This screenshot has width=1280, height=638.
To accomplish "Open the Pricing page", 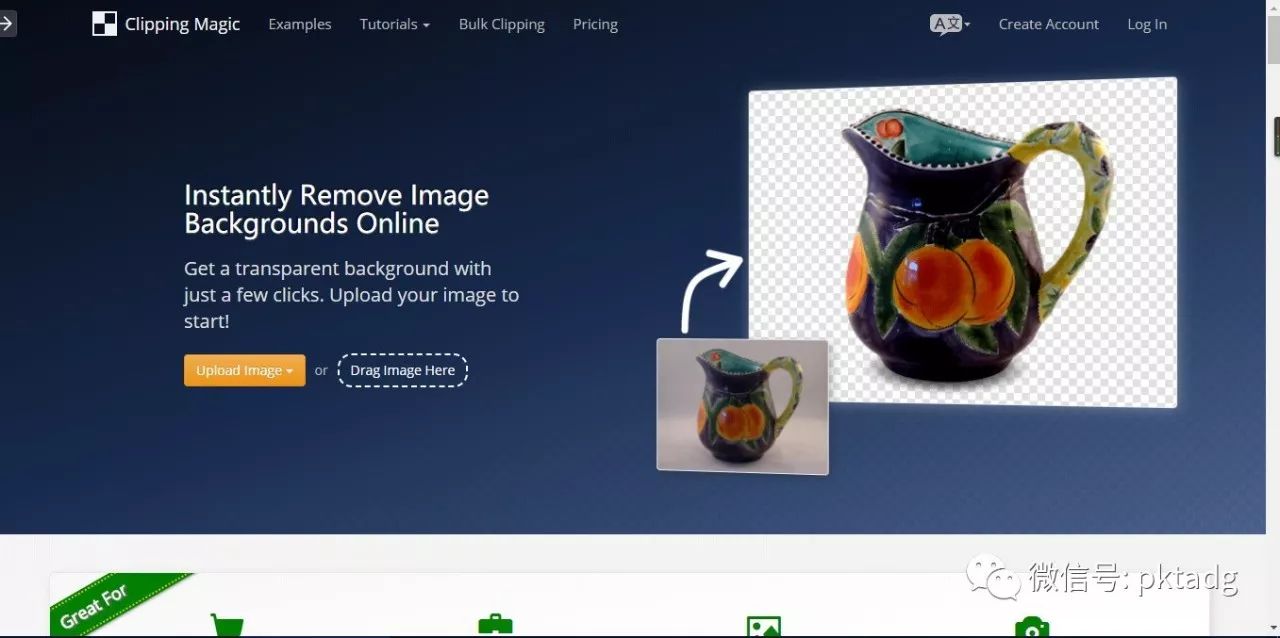I will point(595,24).
